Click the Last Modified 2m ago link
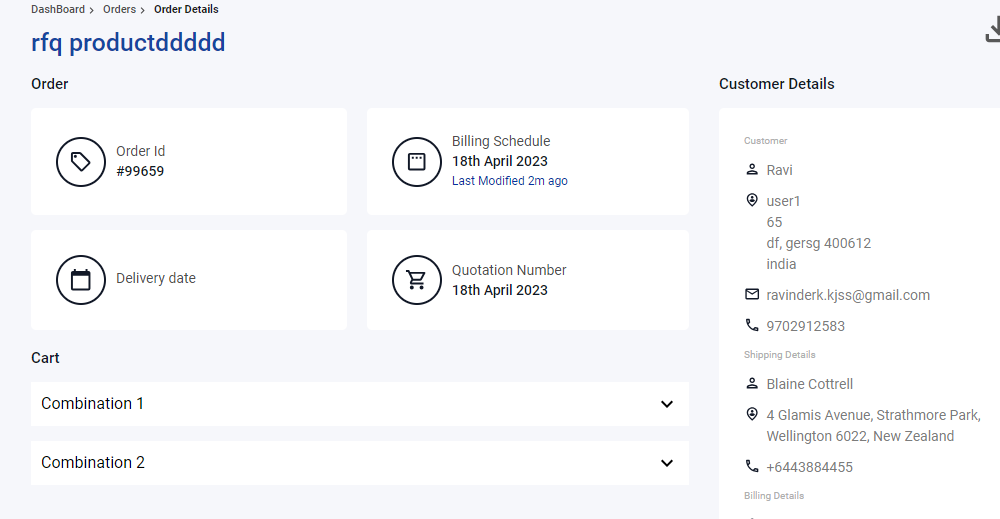Image resolution: width=1000 pixels, height=519 pixels. 510,180
